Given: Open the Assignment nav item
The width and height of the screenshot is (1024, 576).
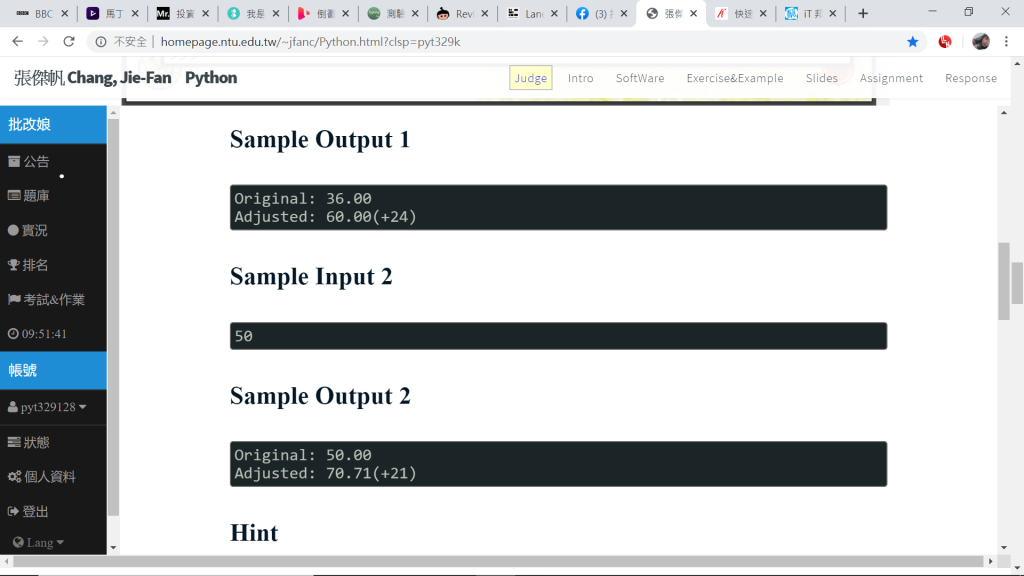Looking at the screenshot, I should click(891, 78).
